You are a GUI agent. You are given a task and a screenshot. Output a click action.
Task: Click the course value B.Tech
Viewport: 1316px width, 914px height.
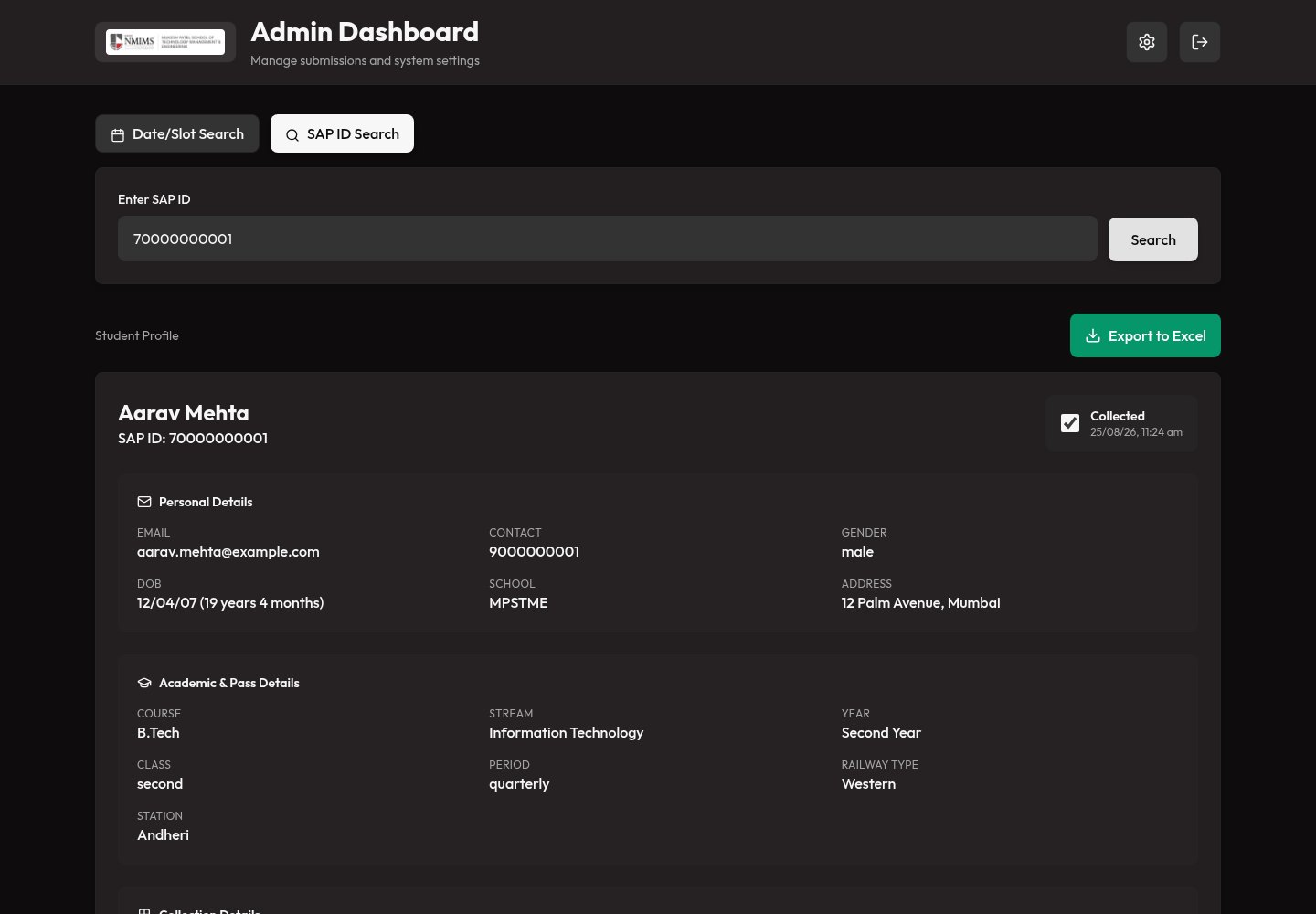pos(158,733)
